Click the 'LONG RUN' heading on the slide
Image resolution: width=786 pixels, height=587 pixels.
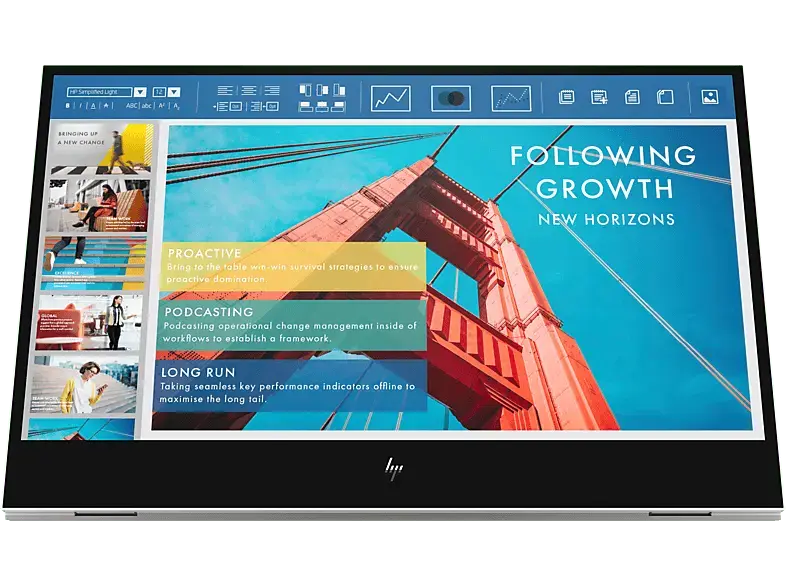coord(198,372)
